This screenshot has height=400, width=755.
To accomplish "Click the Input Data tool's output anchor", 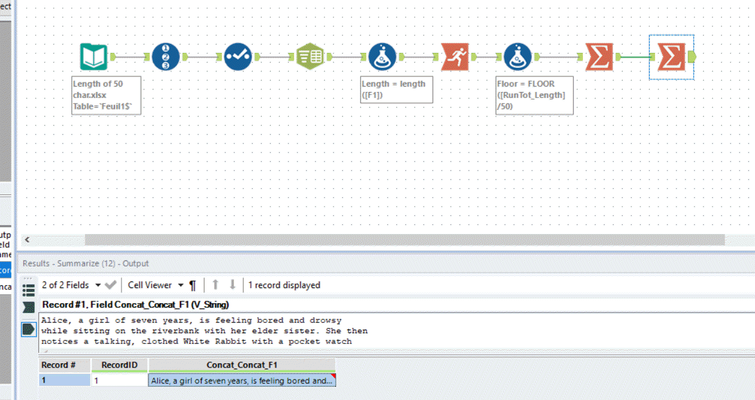I will (113, 57).
